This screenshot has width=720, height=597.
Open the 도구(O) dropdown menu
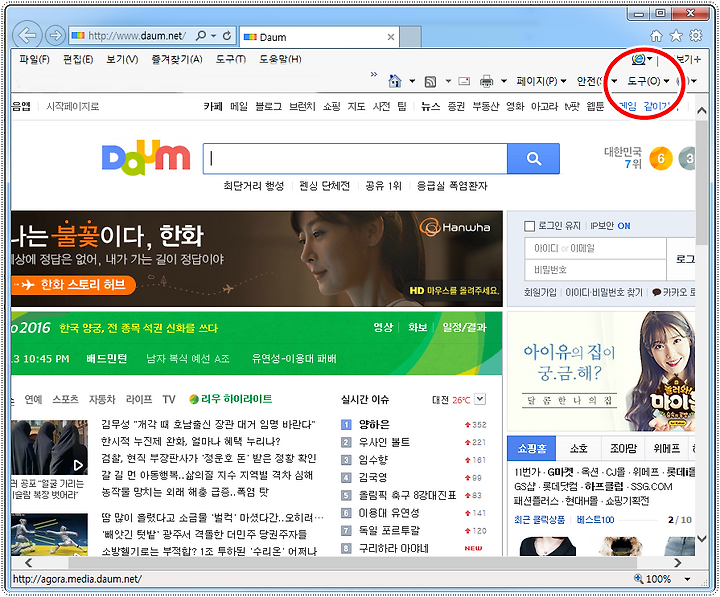point(648,81)
